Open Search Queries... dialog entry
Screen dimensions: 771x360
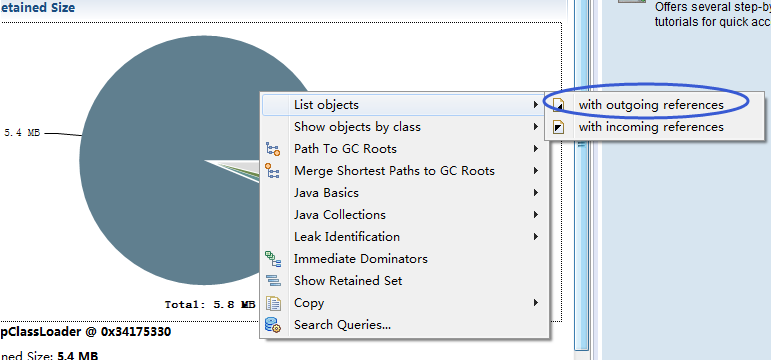[x=404, y=325]
